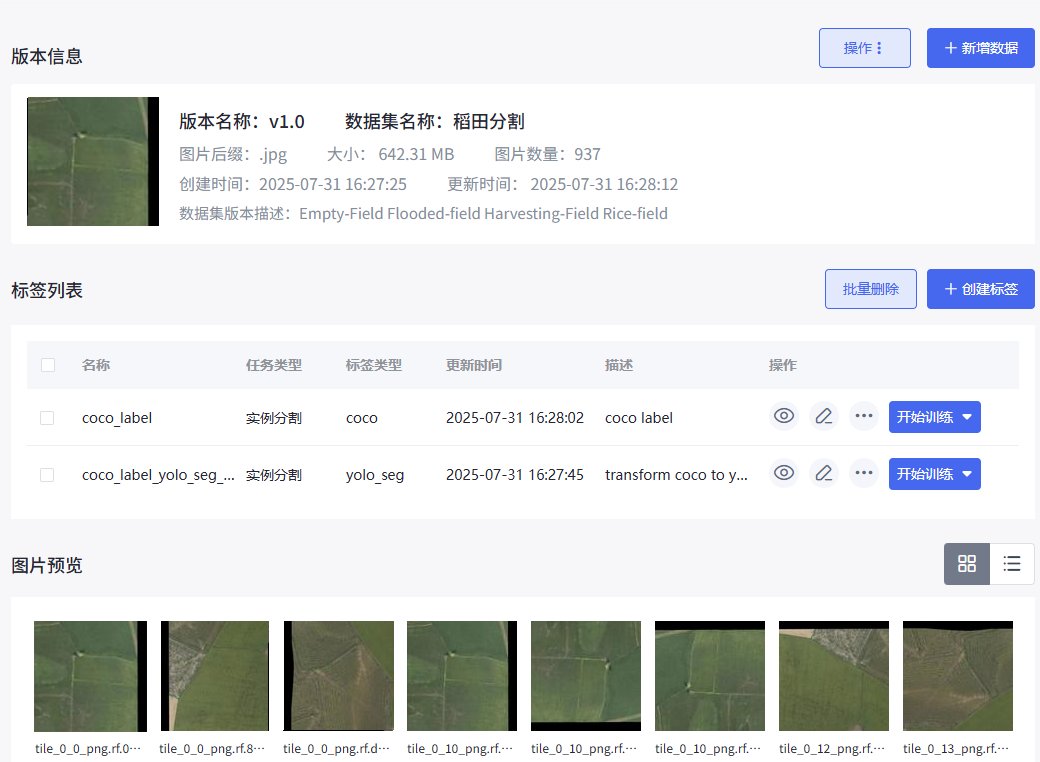
Task: Expand the 开始训练 dropdown for coco_label
Action: 966,416
